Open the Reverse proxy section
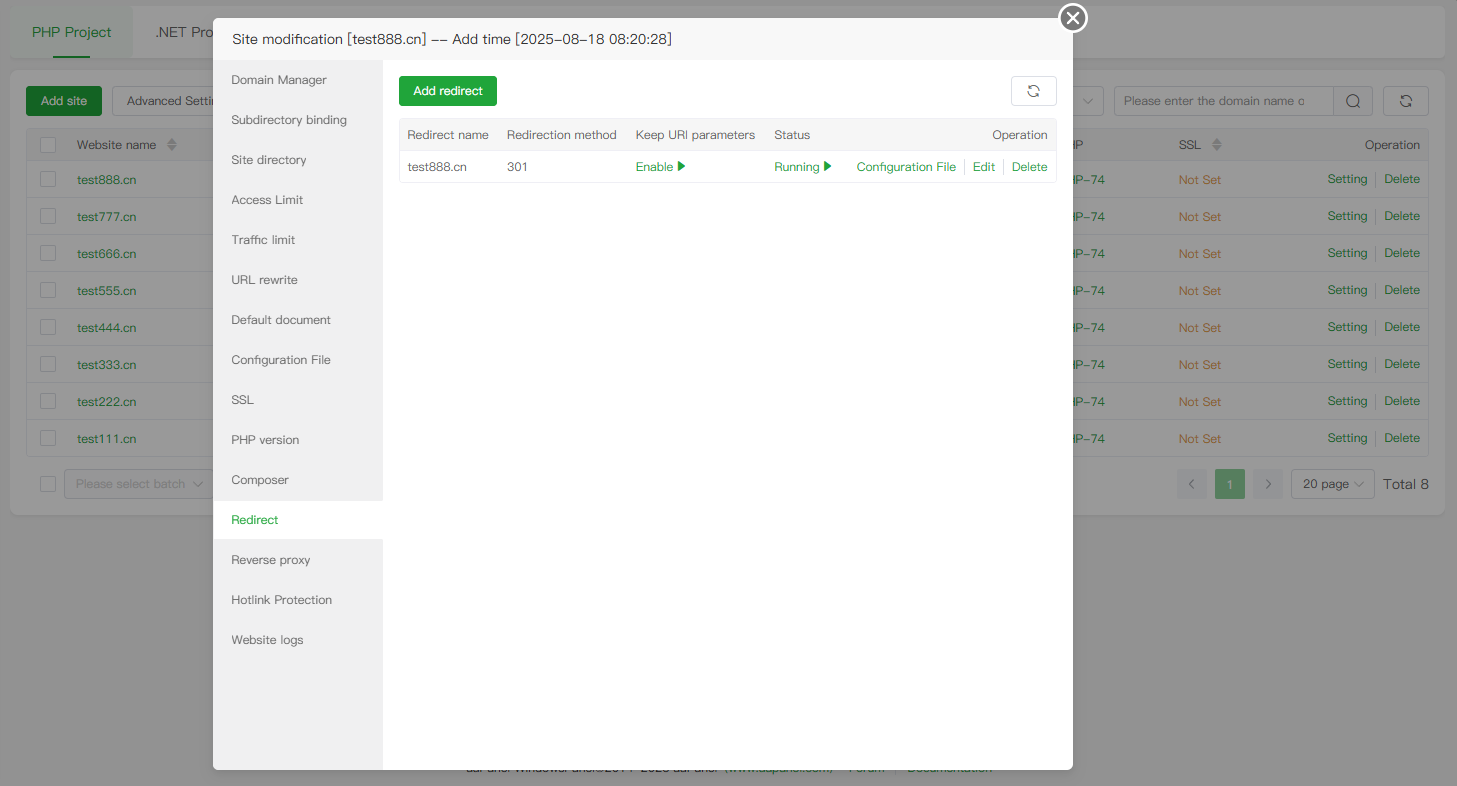Image resolution: width=1457 pixels, height=786 pixels. [271, 560]
